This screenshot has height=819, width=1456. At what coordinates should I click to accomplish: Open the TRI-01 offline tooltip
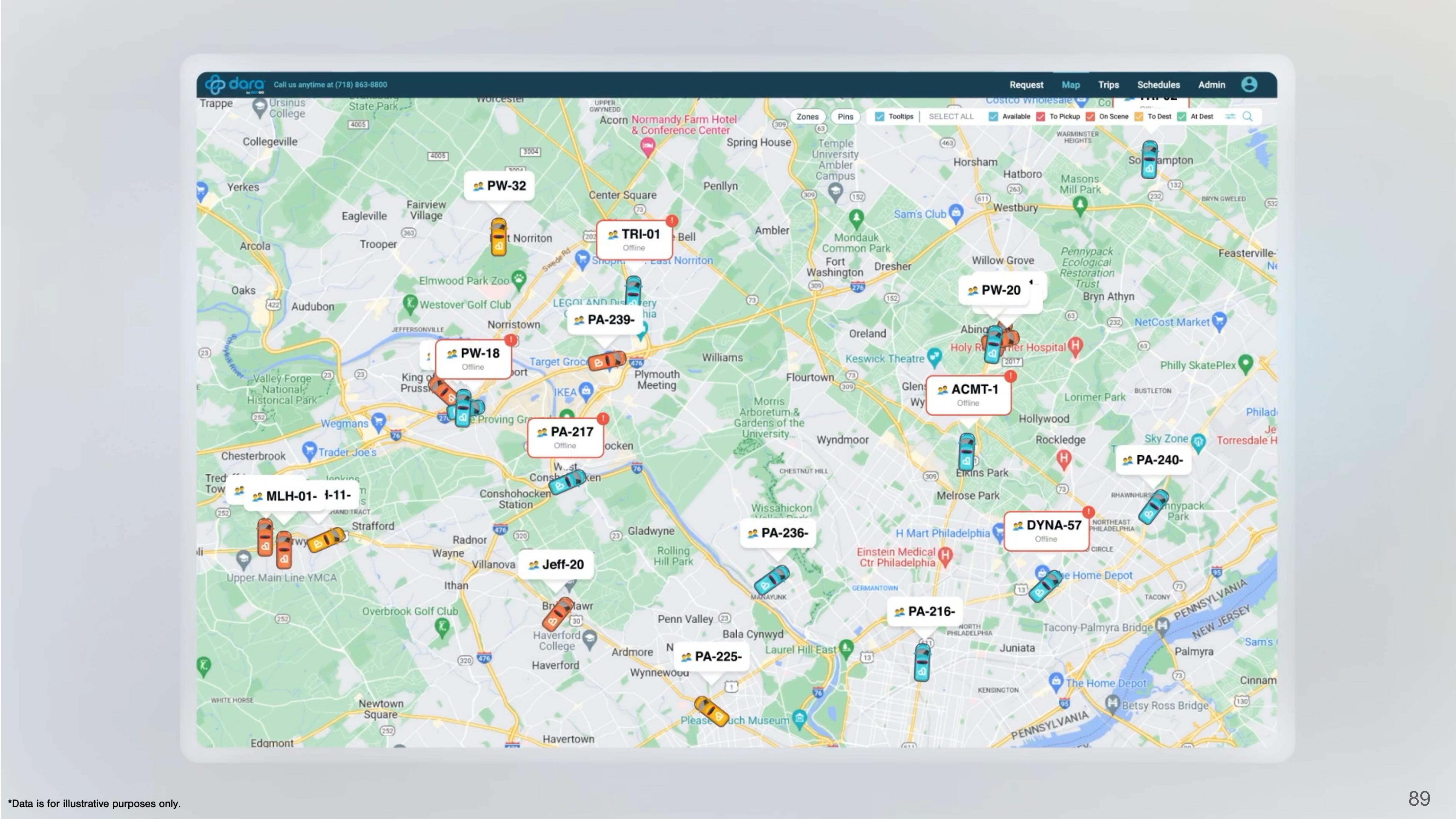pyautogui.click(x=634, y=240)
